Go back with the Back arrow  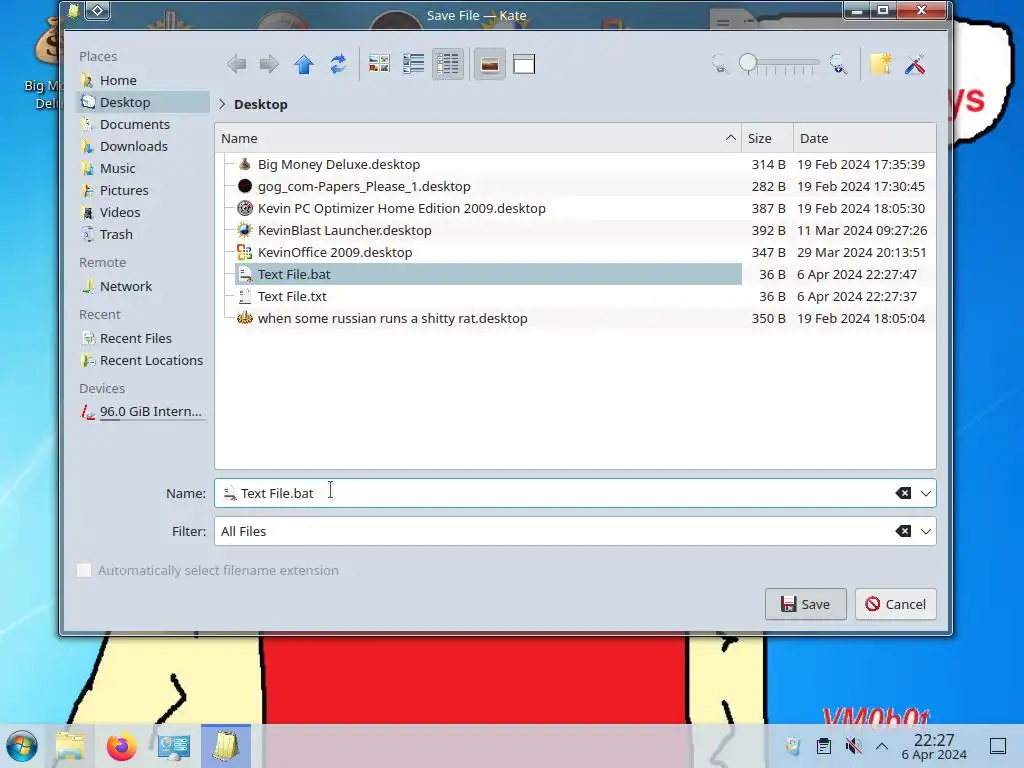point(236,64)
